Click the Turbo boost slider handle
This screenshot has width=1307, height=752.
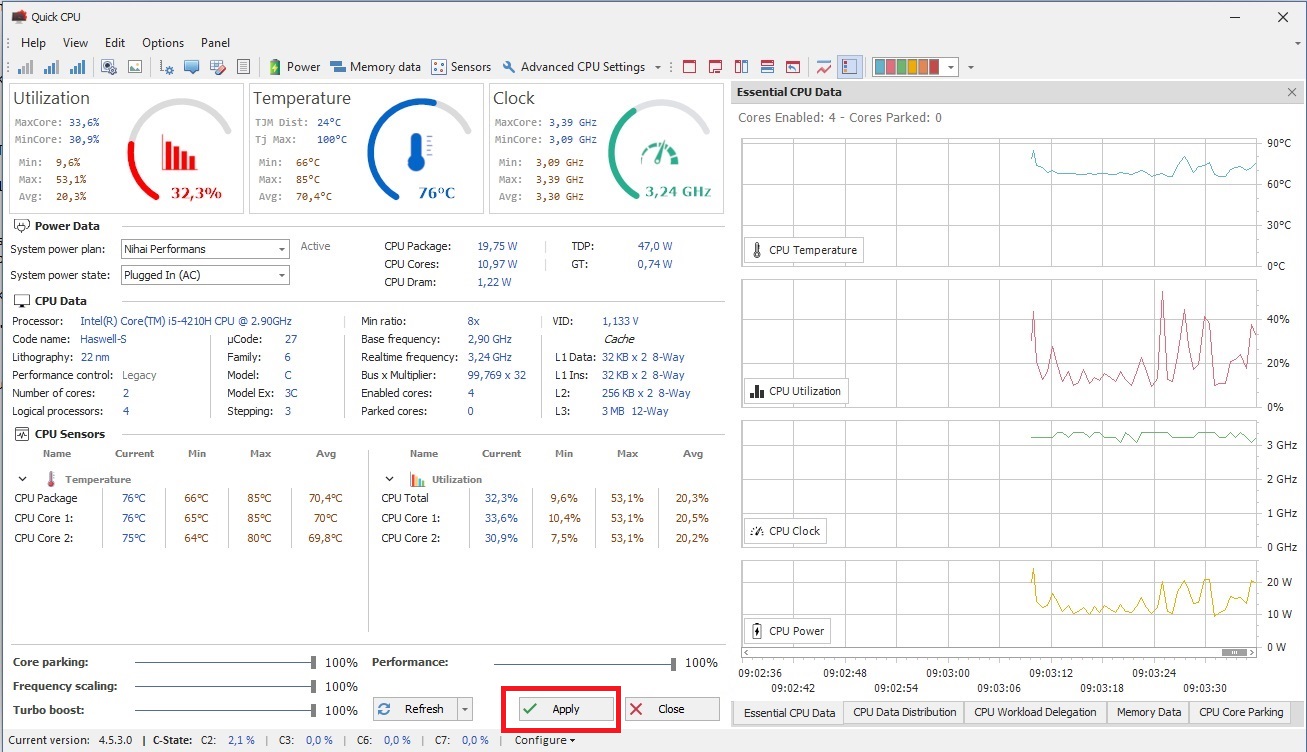pos(313,710)
